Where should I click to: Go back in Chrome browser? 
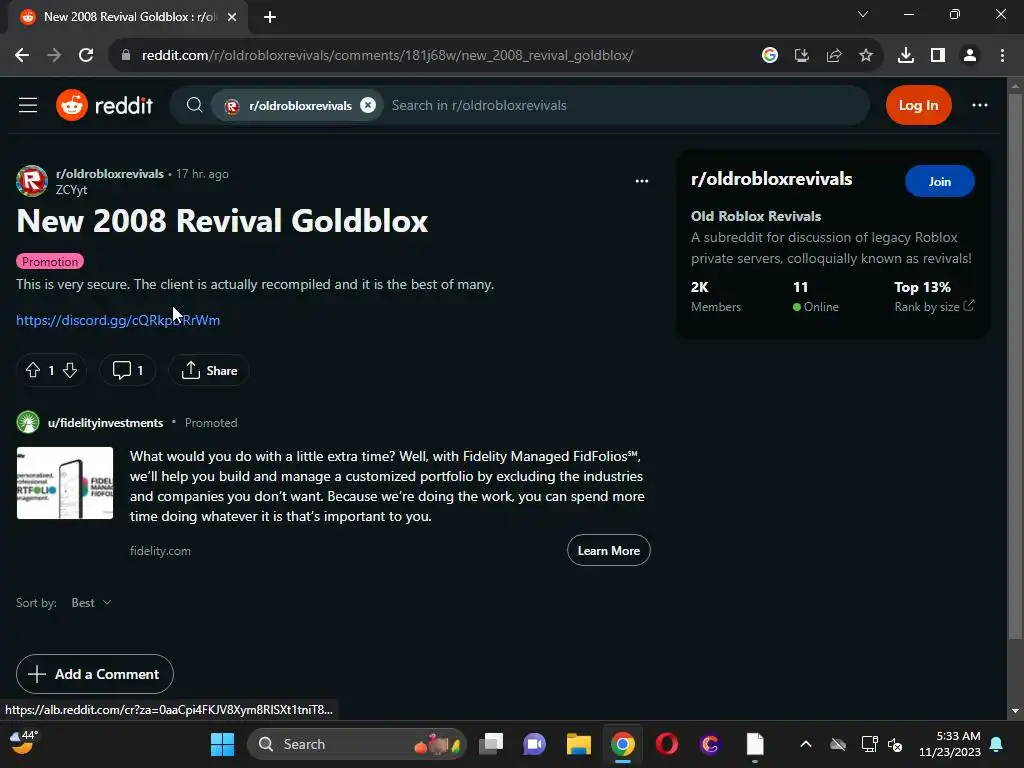click(x=22, y=55)
